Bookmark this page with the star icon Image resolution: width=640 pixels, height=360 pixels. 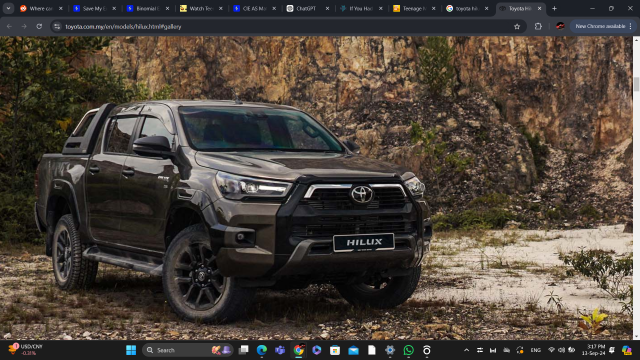click(x=517, y=27)
